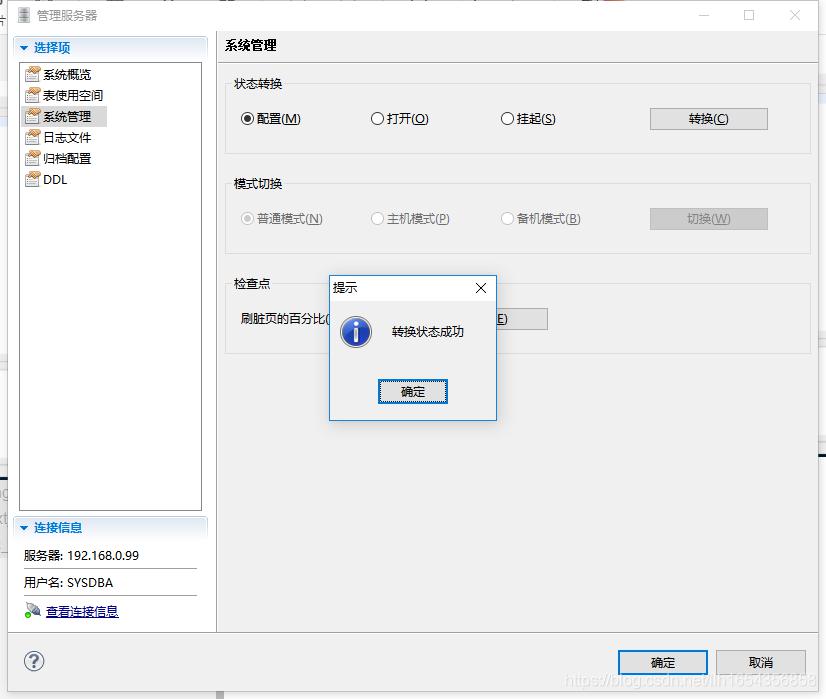Minimize the 管理服务器 window
This screenshot has height=699, width=826.
pos(704,15)
